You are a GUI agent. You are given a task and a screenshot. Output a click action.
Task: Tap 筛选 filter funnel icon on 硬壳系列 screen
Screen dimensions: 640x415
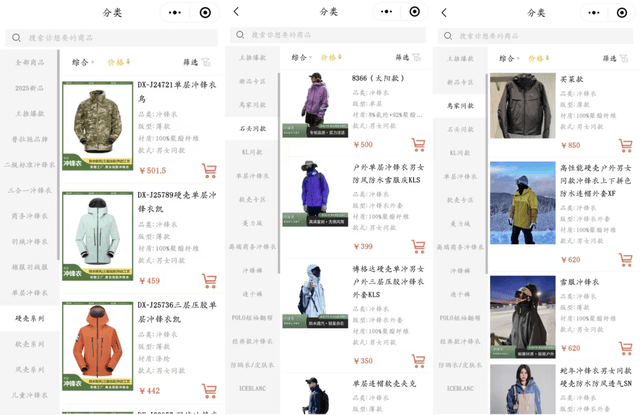point(206,62)
